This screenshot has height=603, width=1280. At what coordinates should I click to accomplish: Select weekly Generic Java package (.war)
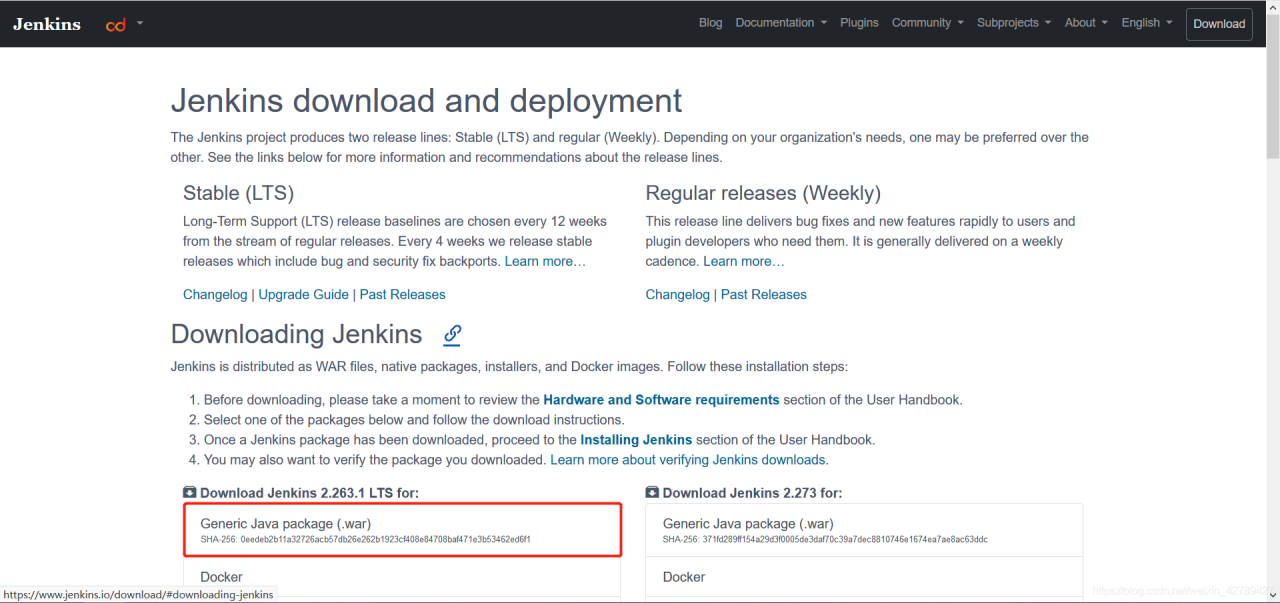(864, 530)
